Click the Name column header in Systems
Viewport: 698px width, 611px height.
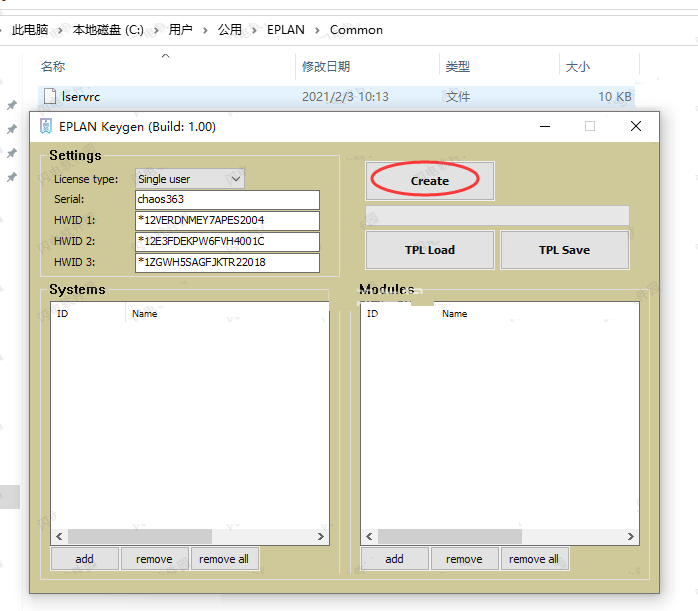(x=145, y=313)
